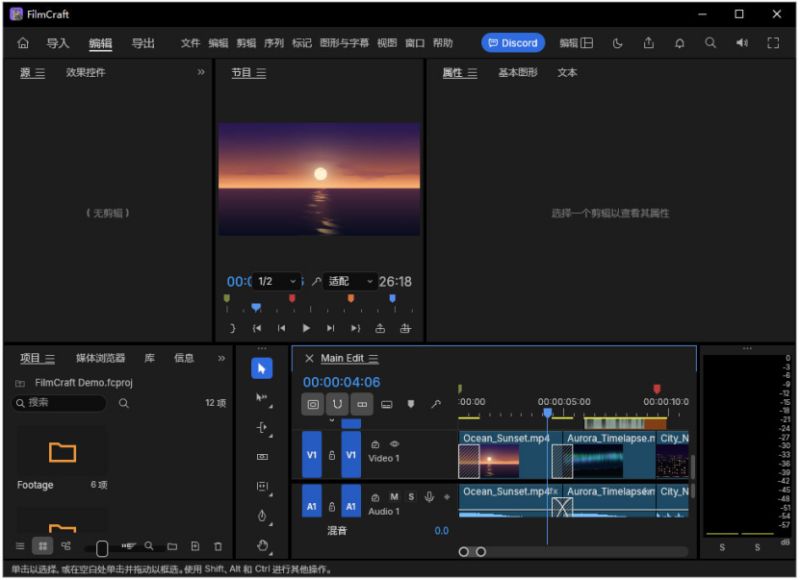Toggle timeline snapping magnet
Screen dimensions: 800x580
pyautogui.click(x=337, y=405)
